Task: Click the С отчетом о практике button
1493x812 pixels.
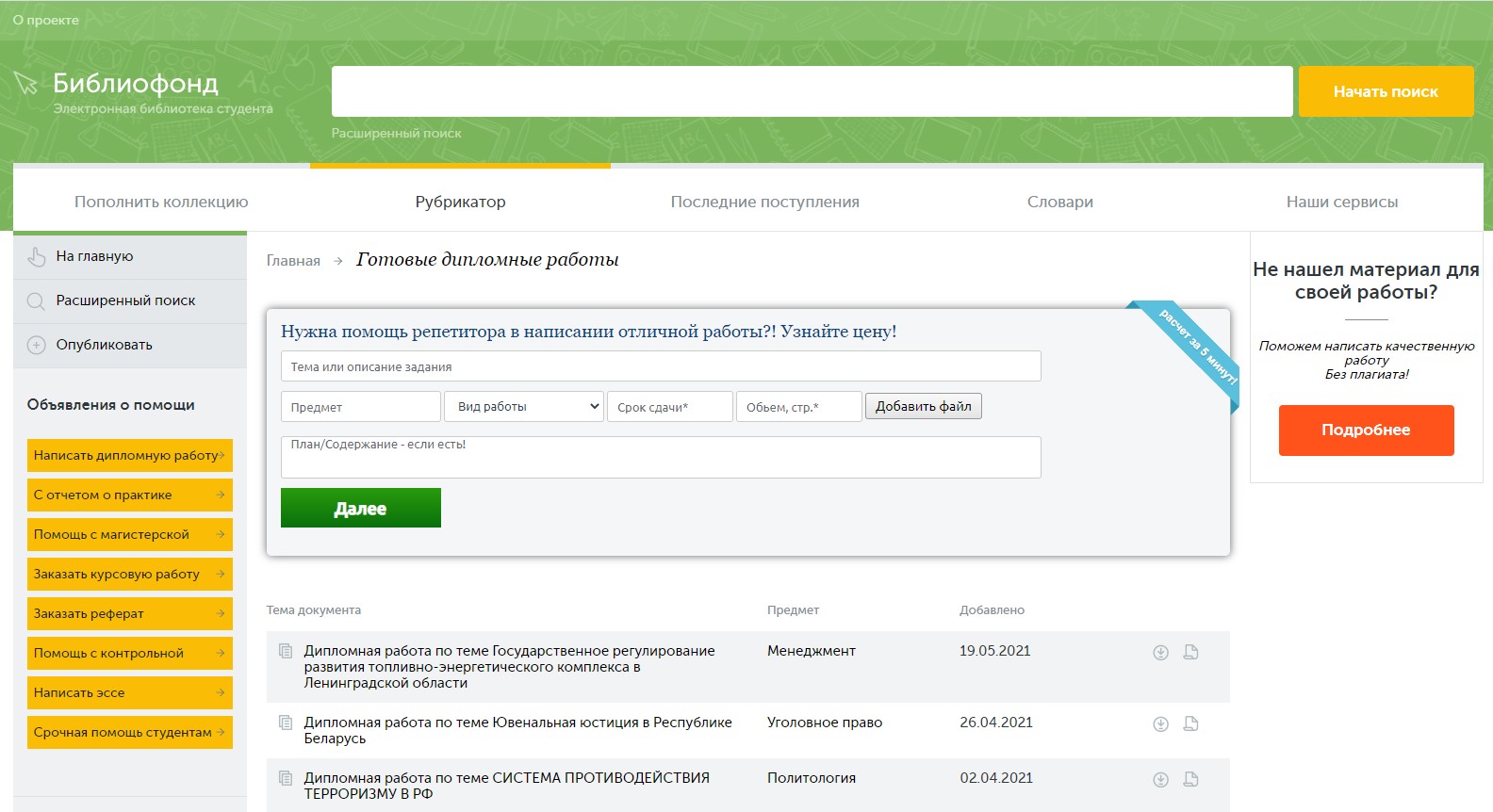Action: pyautogui.click(x=130, y=495)
